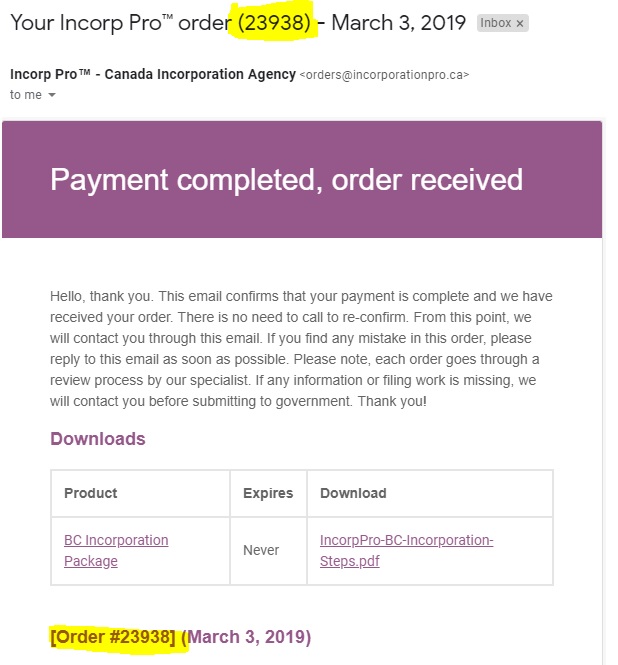
Task: Click the "Never" expiry cell
Action: (261, 550)
